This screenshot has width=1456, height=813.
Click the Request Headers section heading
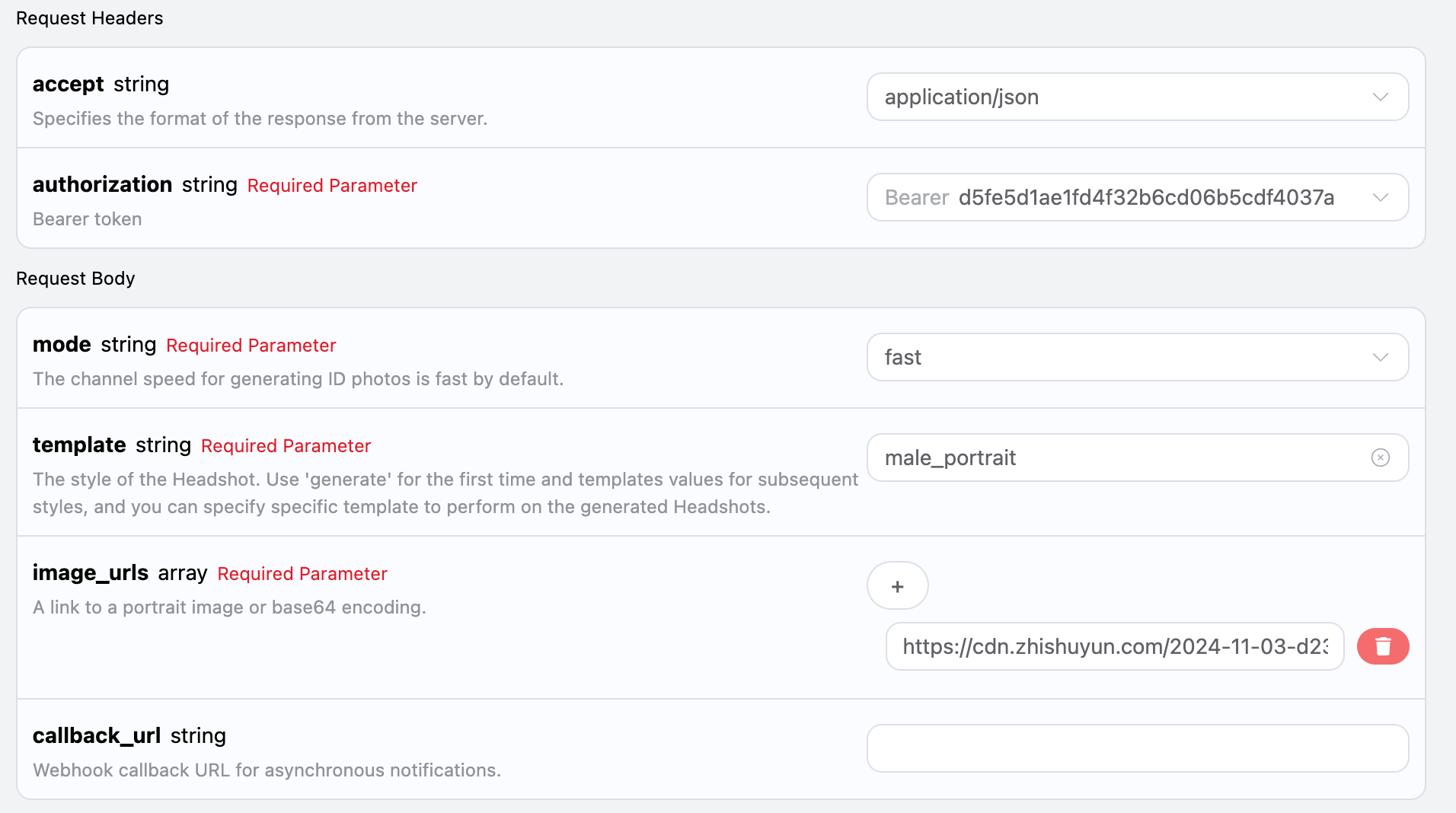point(90,18)
